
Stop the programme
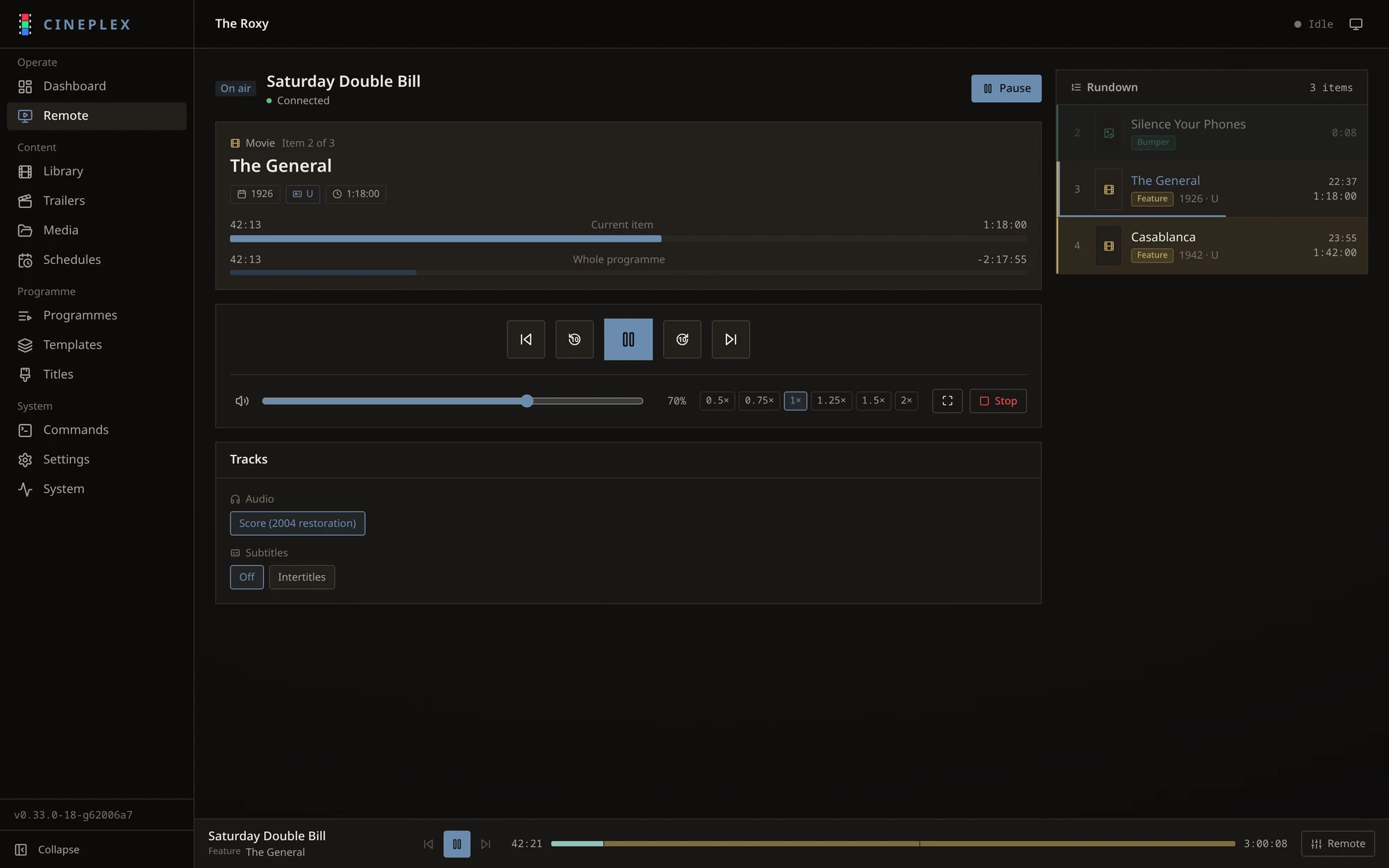[998, 401]
